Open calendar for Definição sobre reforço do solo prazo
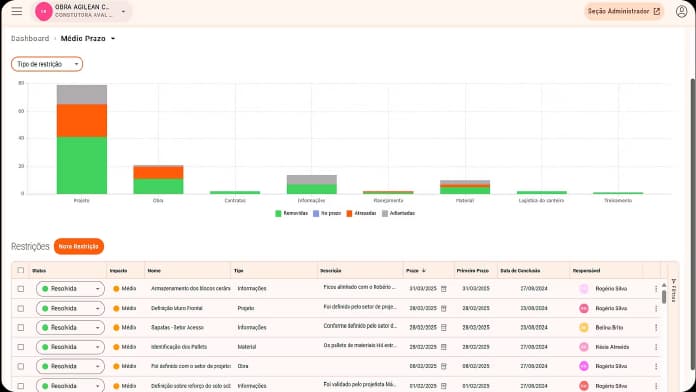This screenshot has height=392, width=696. 443,386
